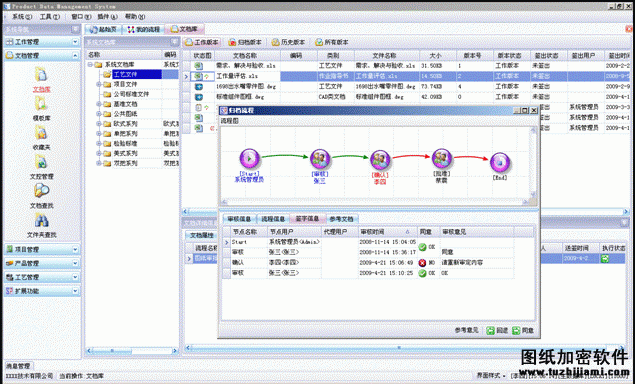
Task: Expand the 产品管理 navigation group
Action: click(x=75, y=264)
